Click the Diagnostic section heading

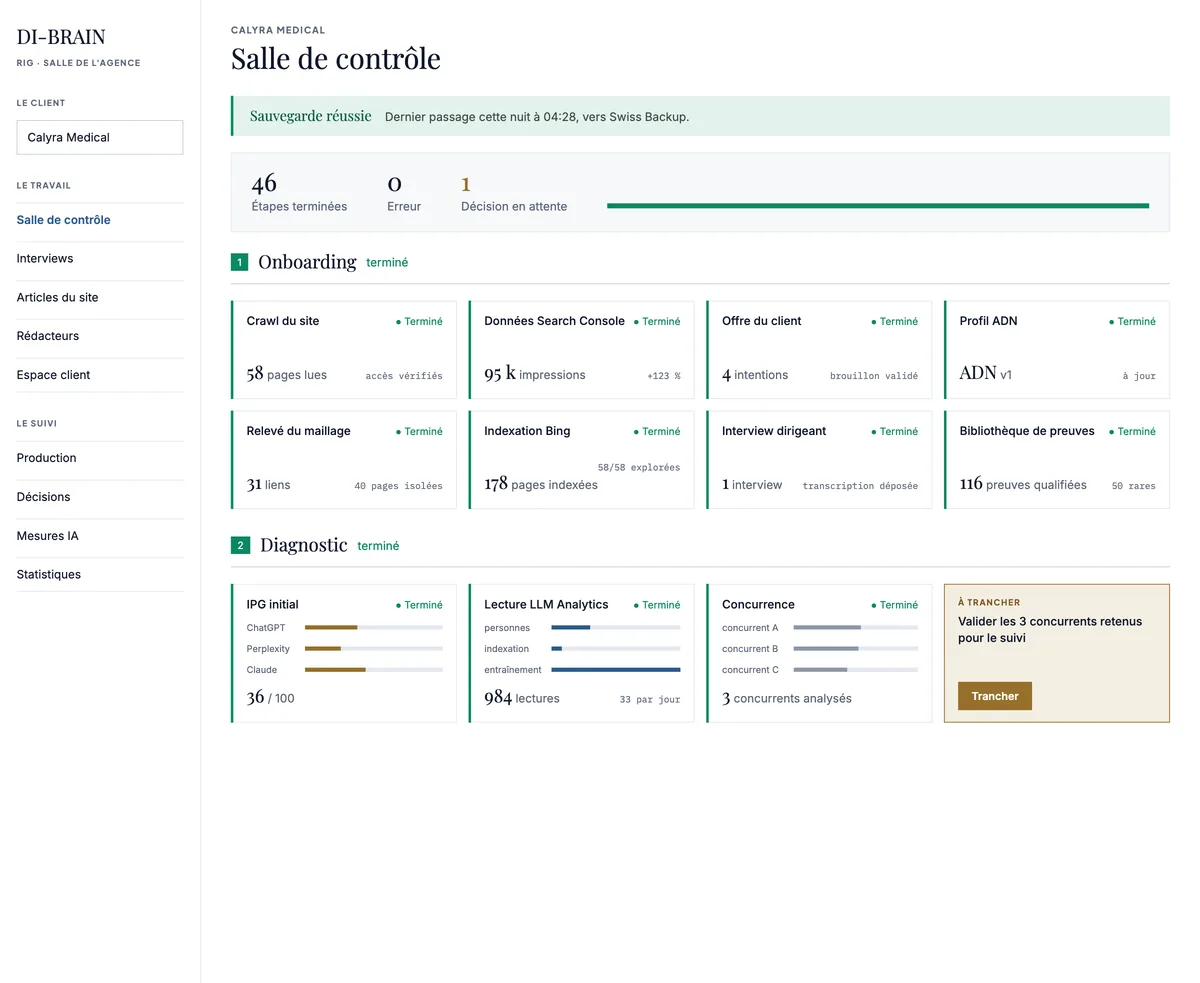pos(304,545)
